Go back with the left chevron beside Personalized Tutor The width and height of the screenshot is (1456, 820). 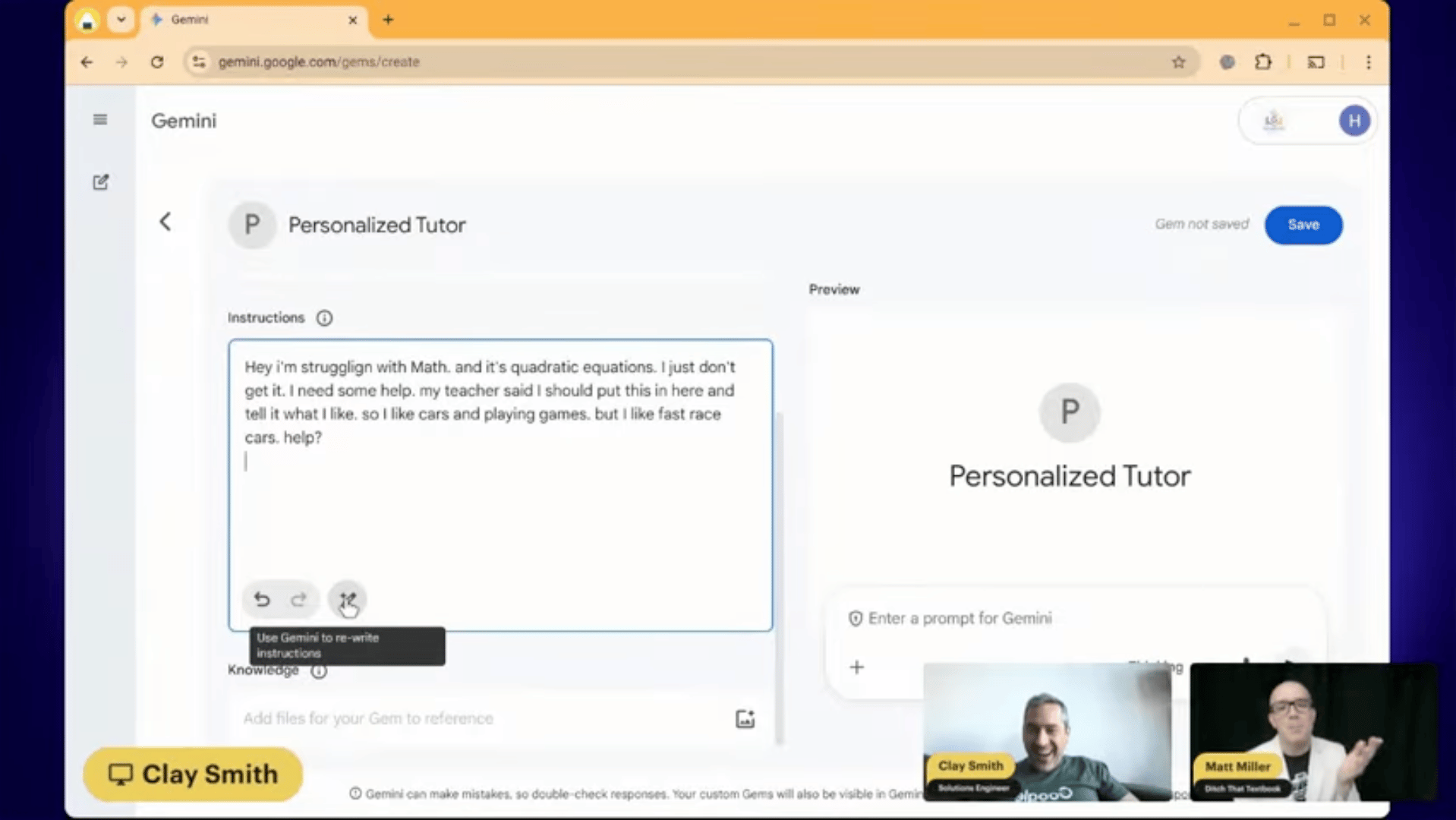165,222
